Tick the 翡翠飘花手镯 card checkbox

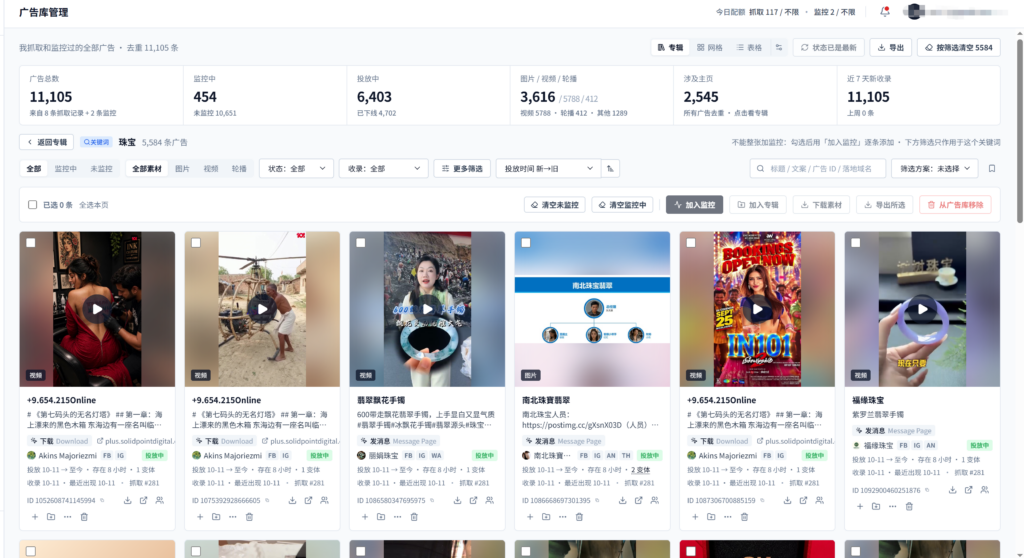coord(360,242)
